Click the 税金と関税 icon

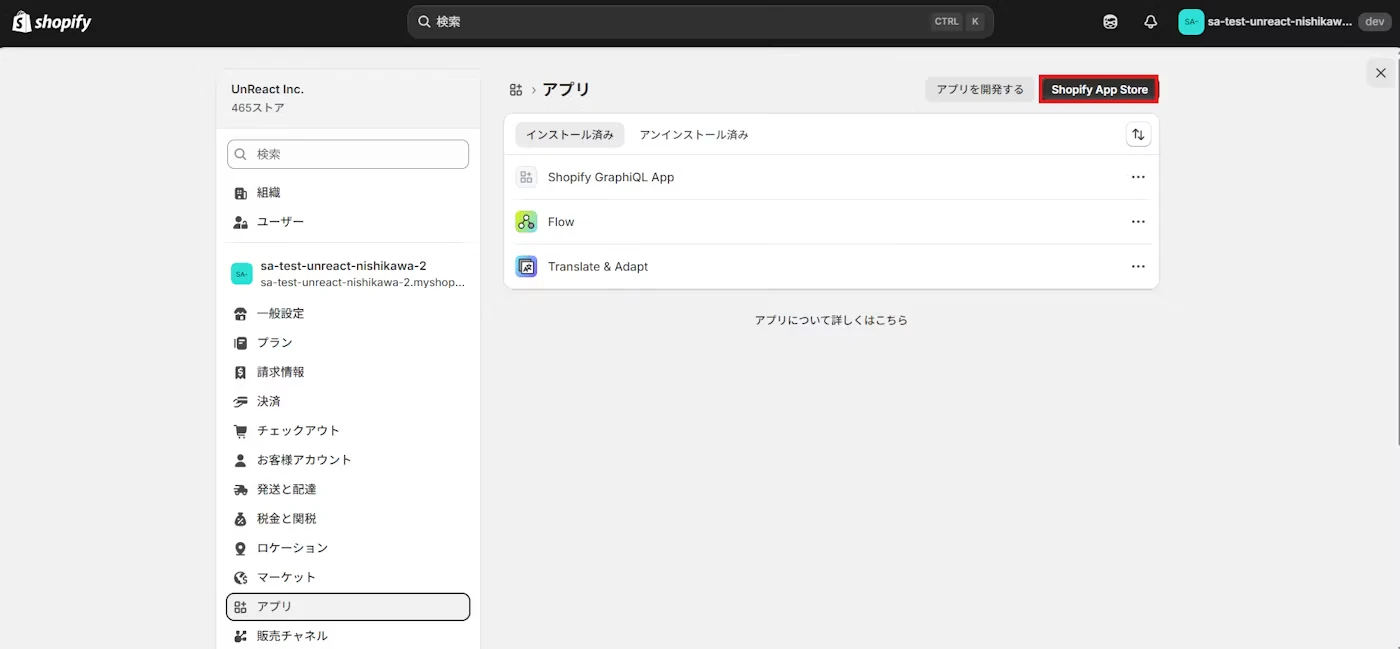240,519
